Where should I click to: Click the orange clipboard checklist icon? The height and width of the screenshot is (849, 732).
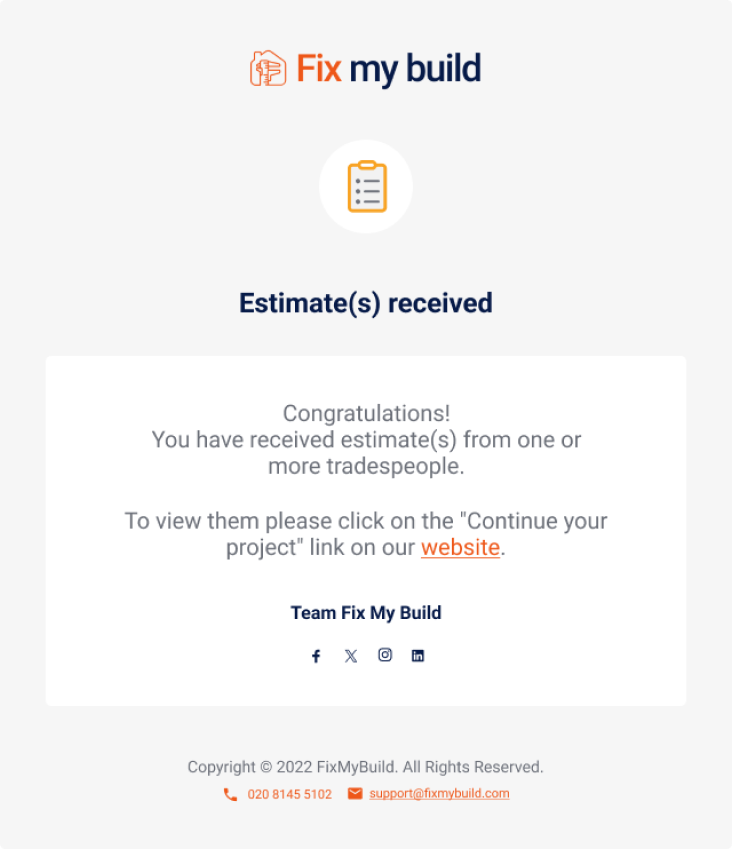tap(367, 187)
